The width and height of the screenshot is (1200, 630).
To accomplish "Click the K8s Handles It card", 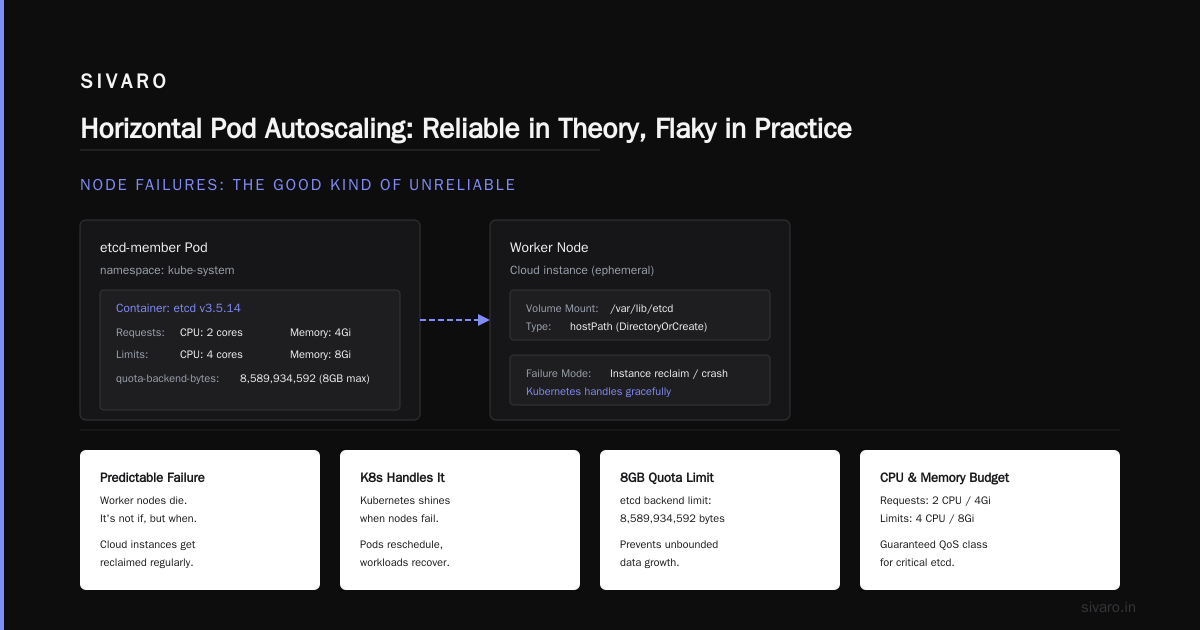I will [460, 520].
